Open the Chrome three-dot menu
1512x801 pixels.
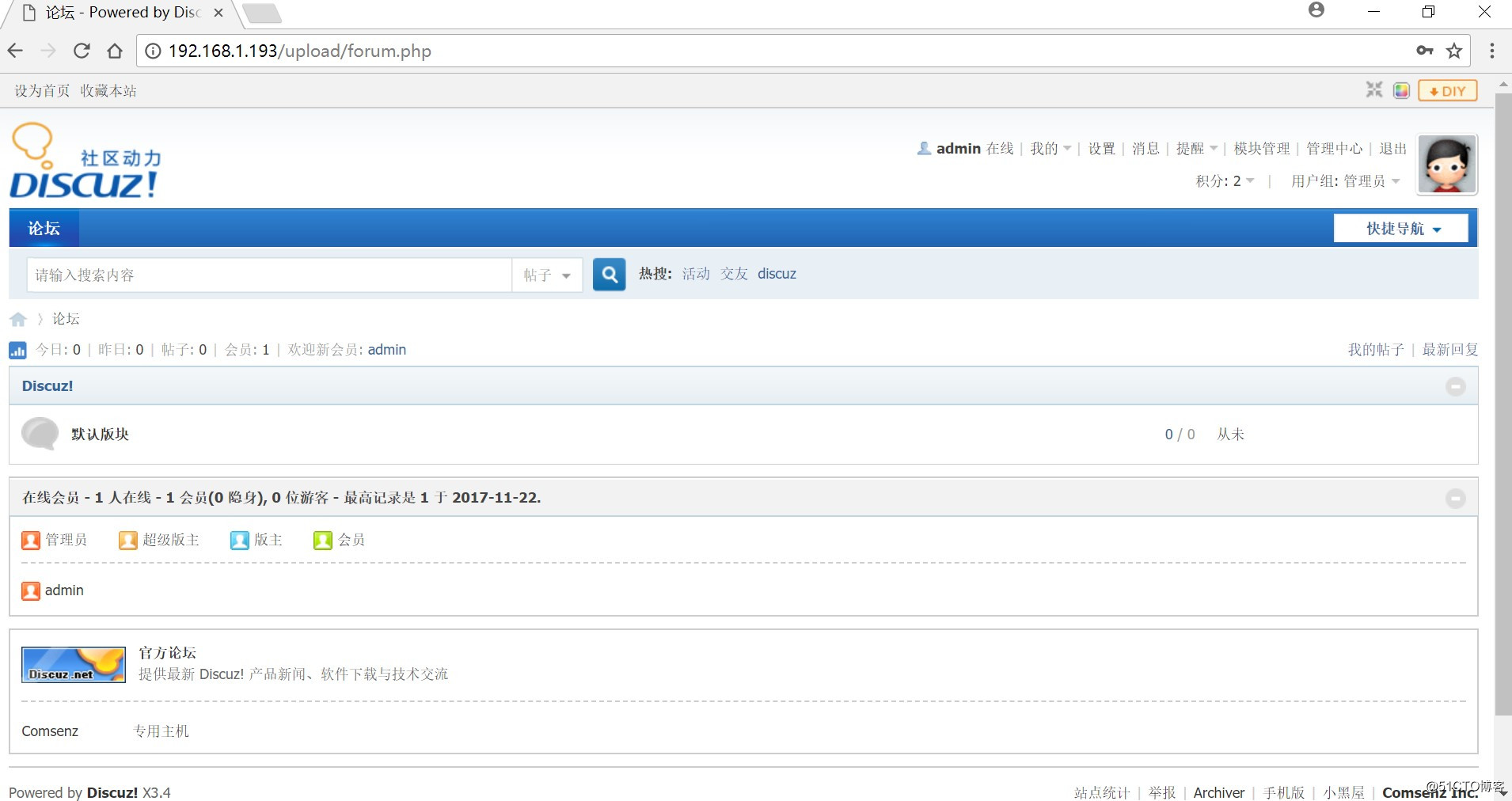click(1492, 51)
